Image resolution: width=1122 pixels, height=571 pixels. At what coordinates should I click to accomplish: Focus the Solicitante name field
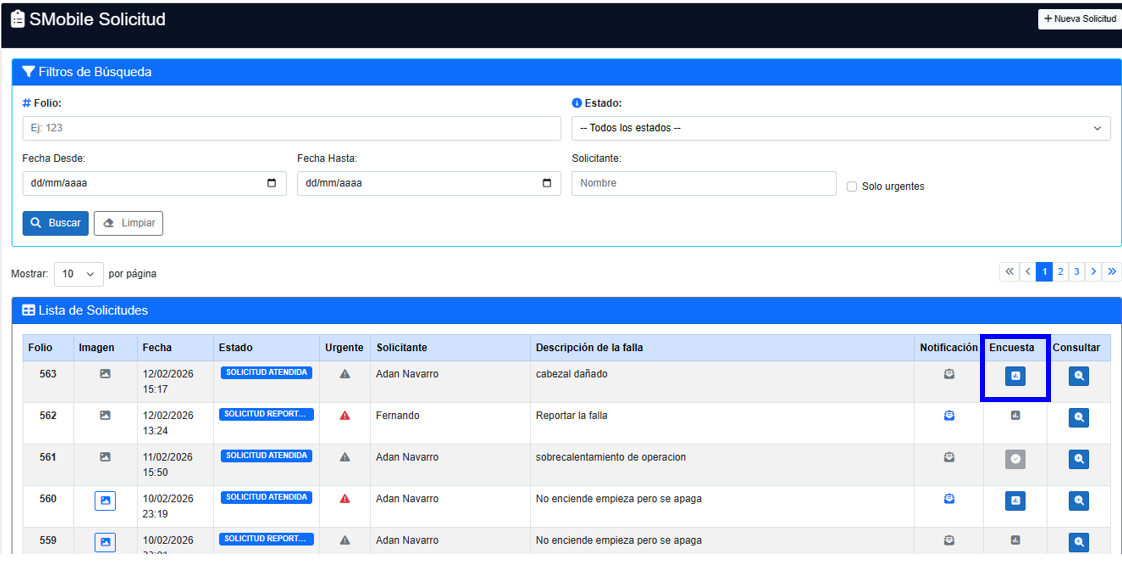704,183
